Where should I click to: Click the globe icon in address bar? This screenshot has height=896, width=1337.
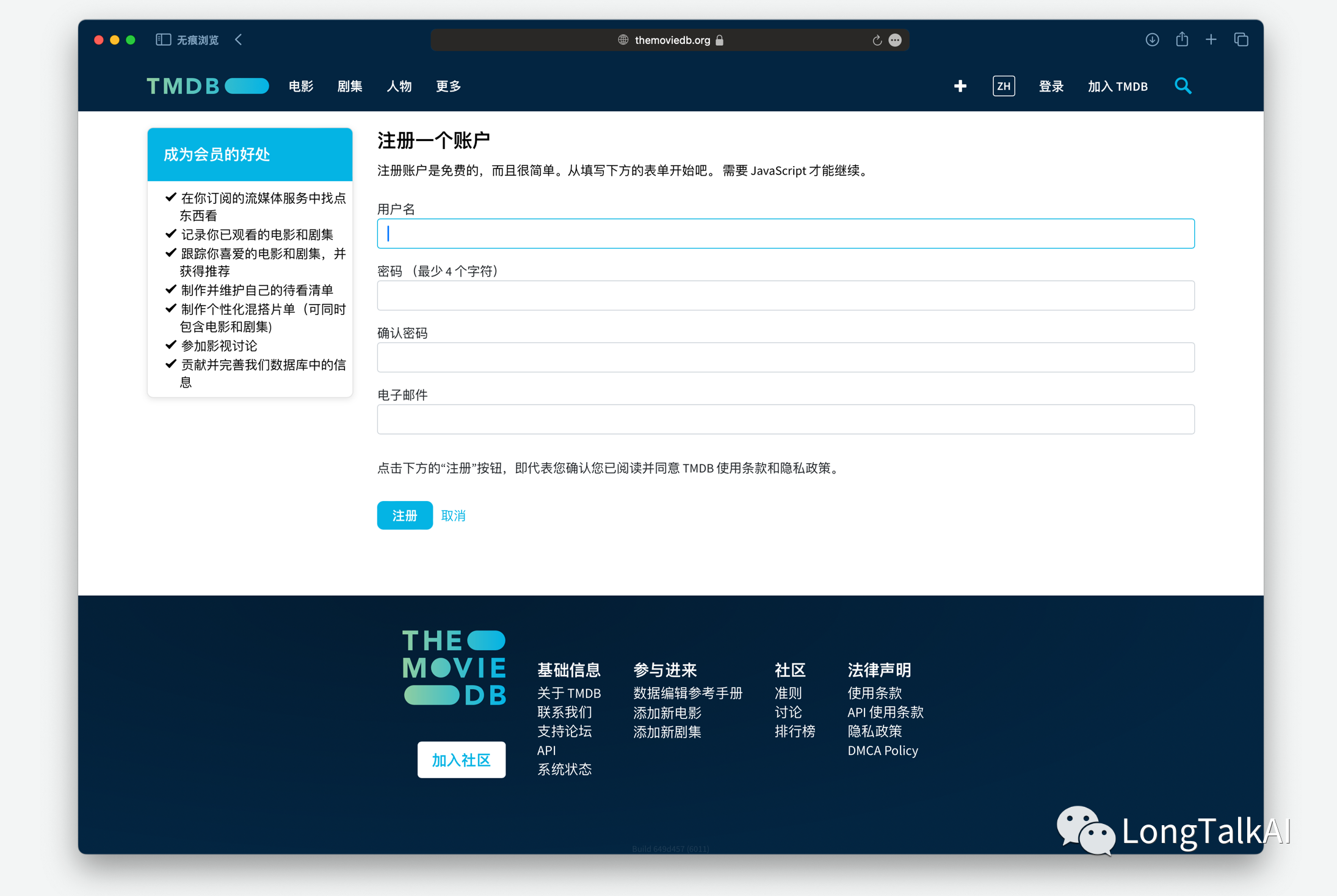[623, 40]
